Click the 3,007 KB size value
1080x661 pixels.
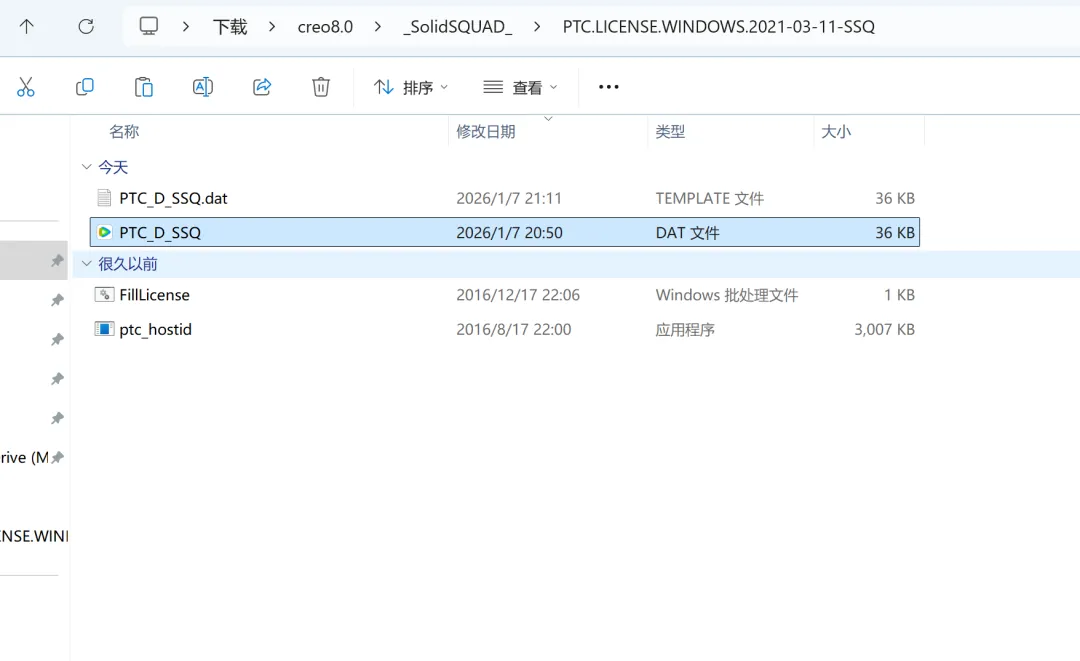[884, 329]
